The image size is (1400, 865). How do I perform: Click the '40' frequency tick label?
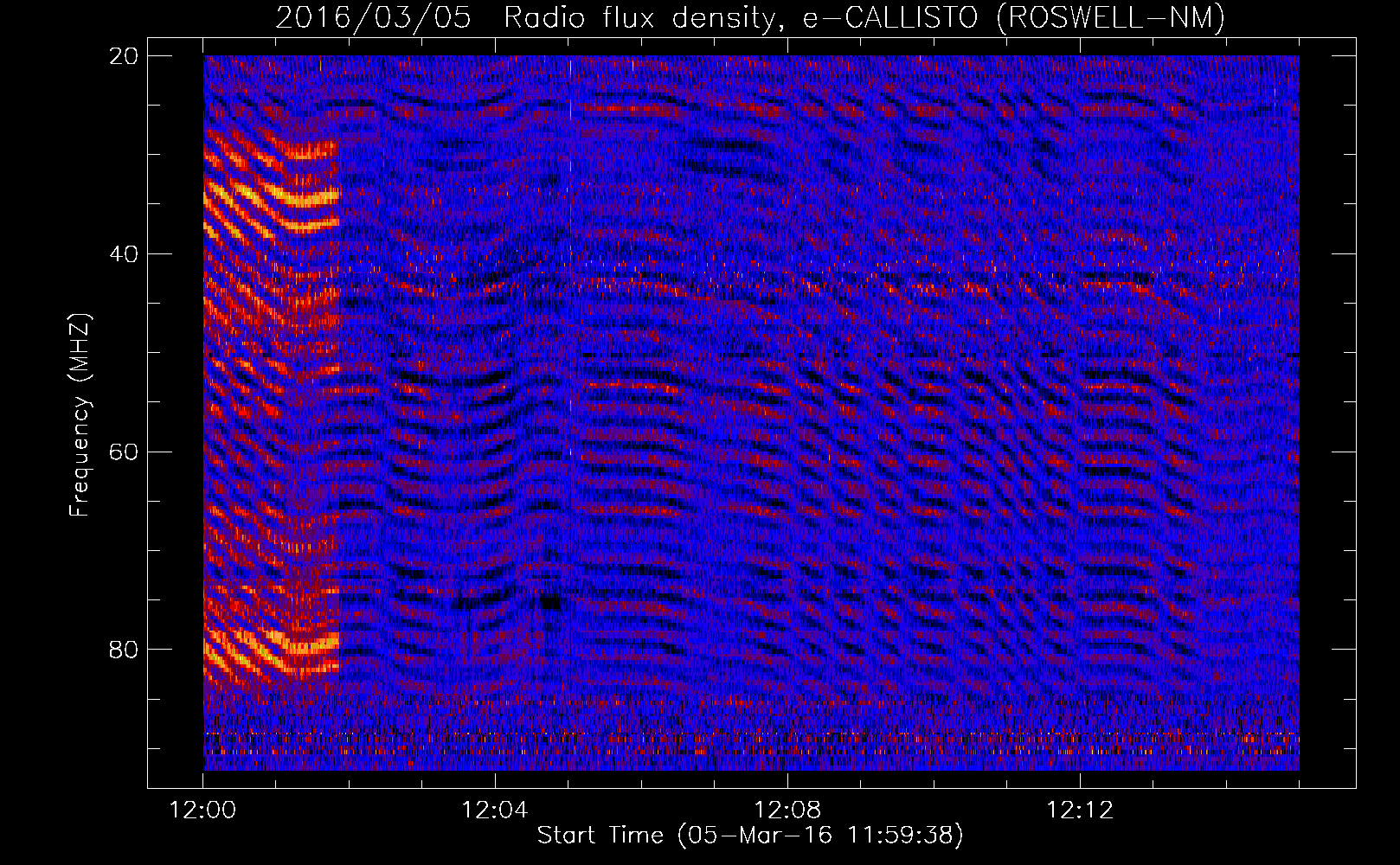124,254
